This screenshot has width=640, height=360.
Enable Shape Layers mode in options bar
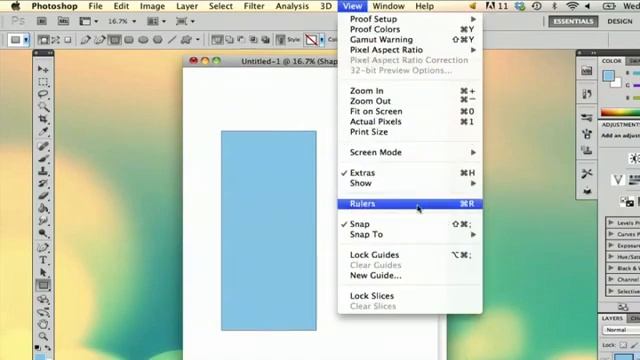click(43, 40)
